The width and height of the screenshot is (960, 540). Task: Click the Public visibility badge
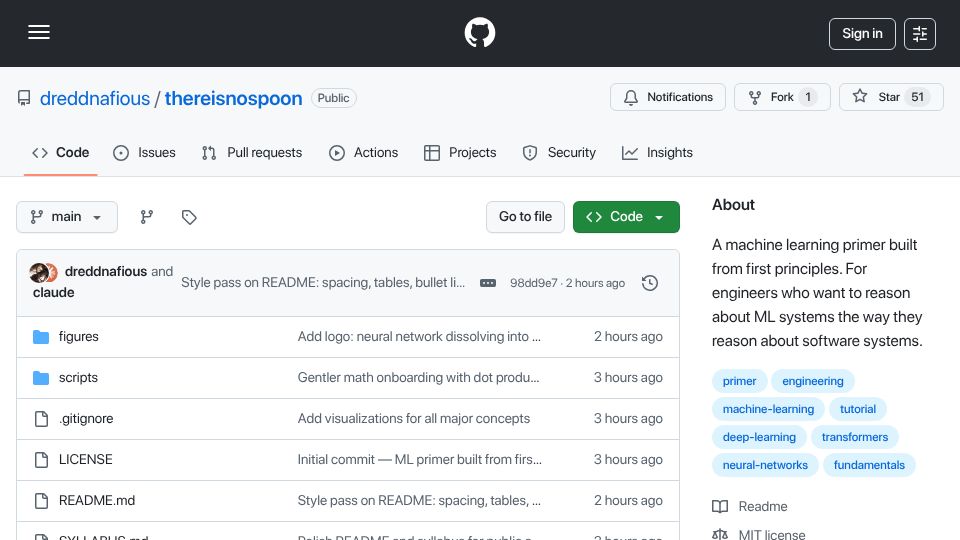[334, 98]
